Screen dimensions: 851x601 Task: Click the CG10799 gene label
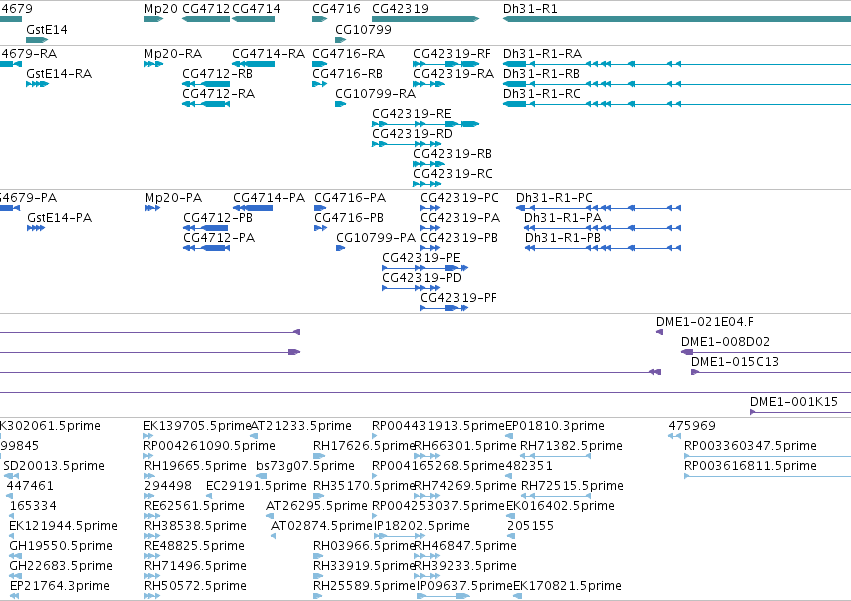(x=363, y=30)
